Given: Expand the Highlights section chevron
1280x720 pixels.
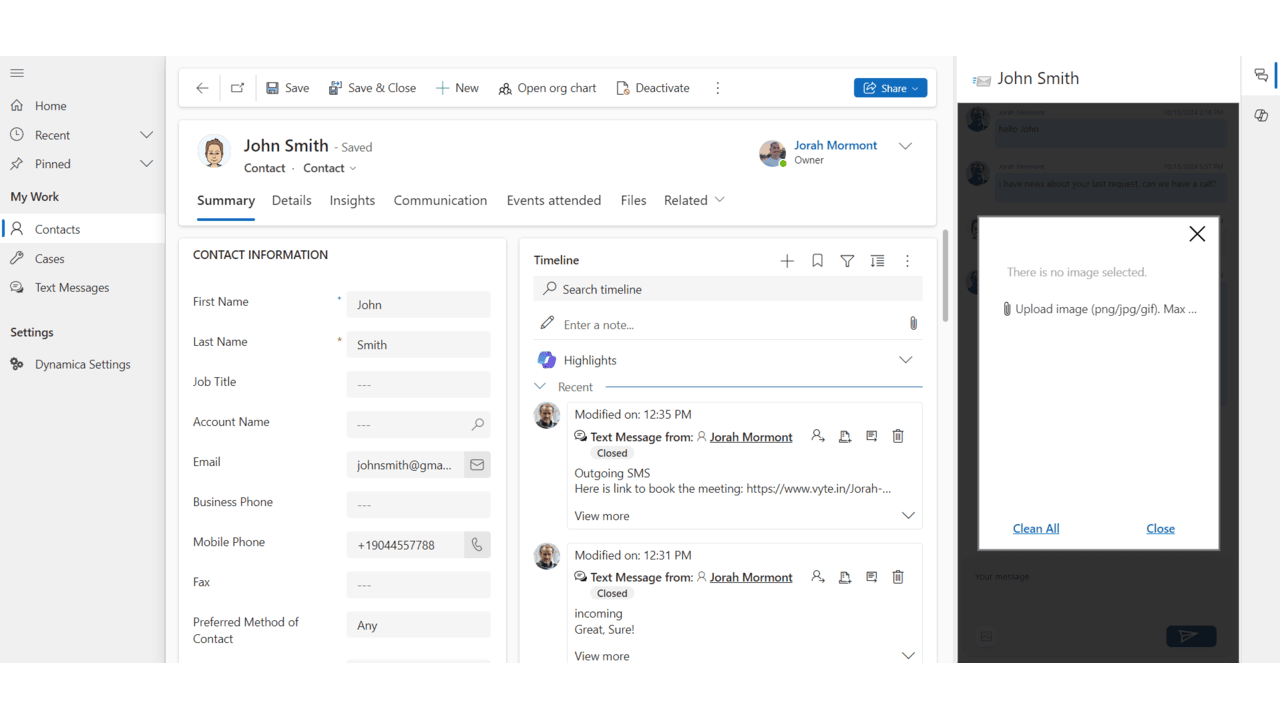Looking at the screenshot, I should (905, 360).
